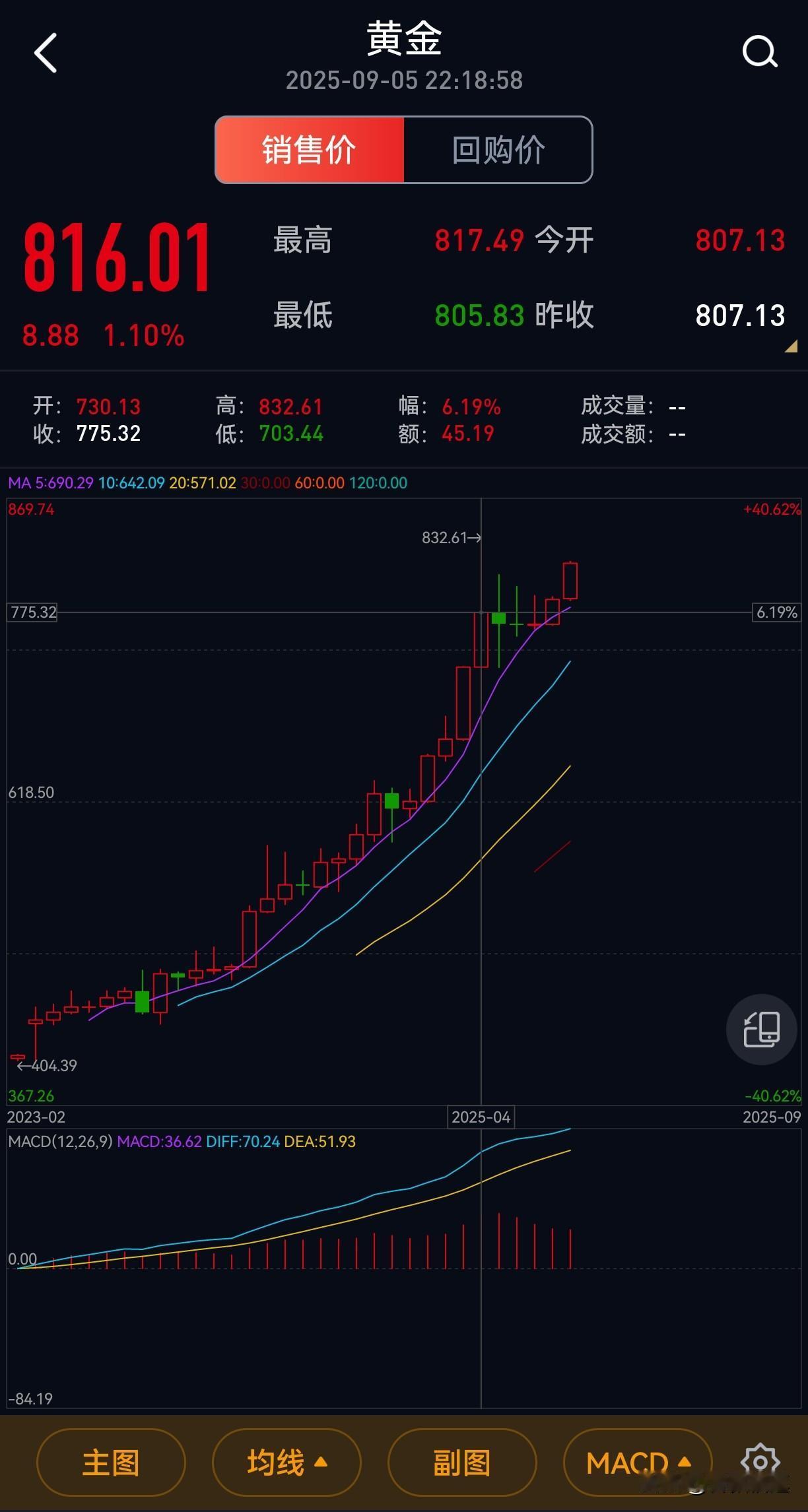The image size is (808, 1512).
Task: Switch to 销售价 price tab
Action: [310, 150]
